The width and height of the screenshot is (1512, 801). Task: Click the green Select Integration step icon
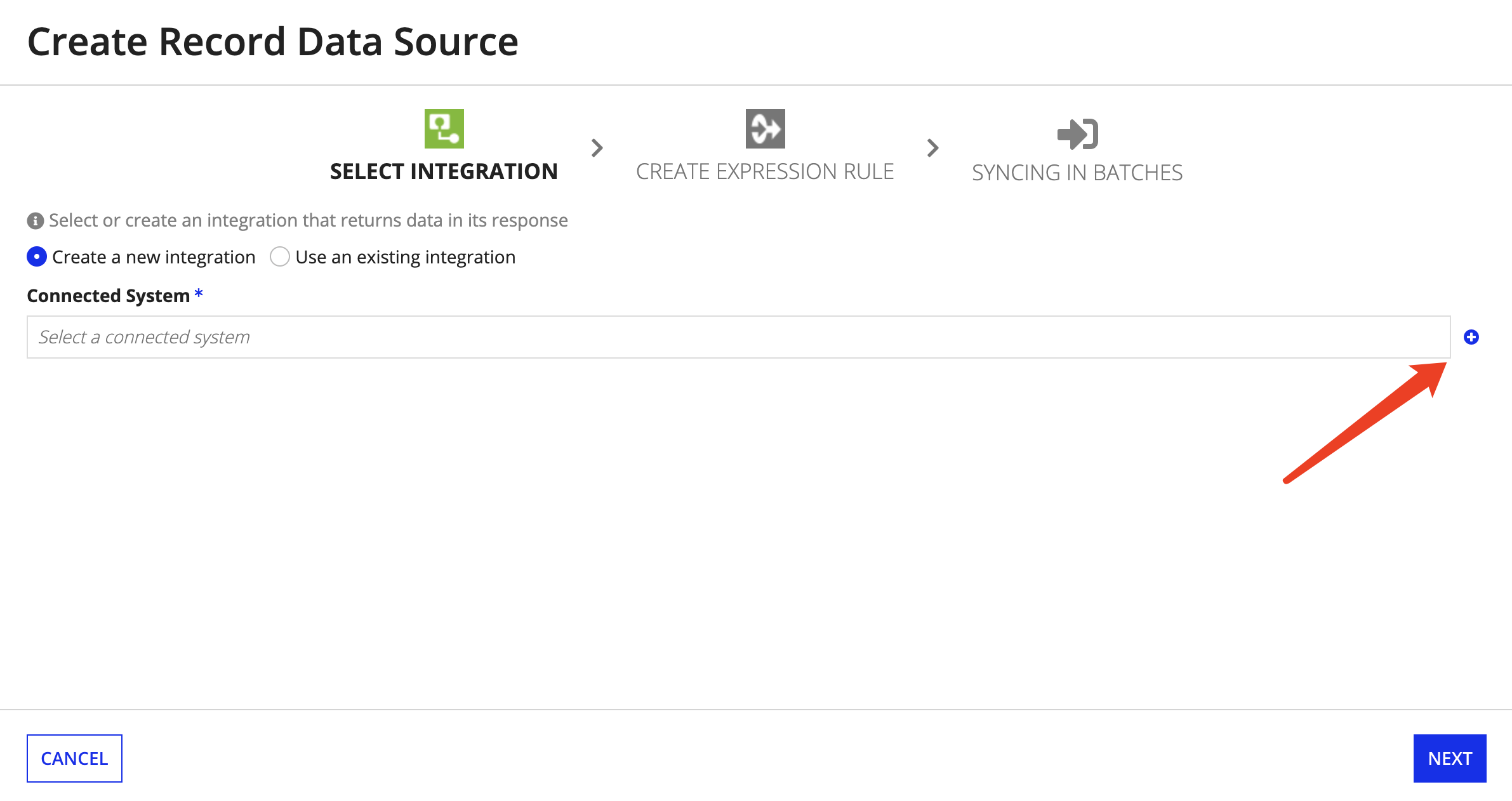444,129
